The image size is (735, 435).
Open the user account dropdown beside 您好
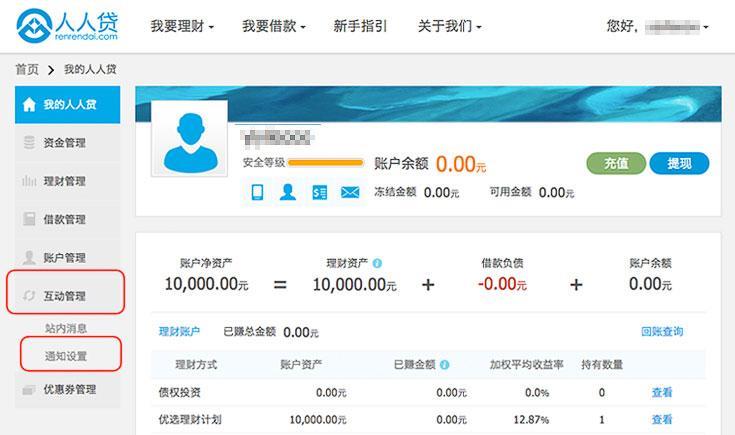[x=676, y=27]
